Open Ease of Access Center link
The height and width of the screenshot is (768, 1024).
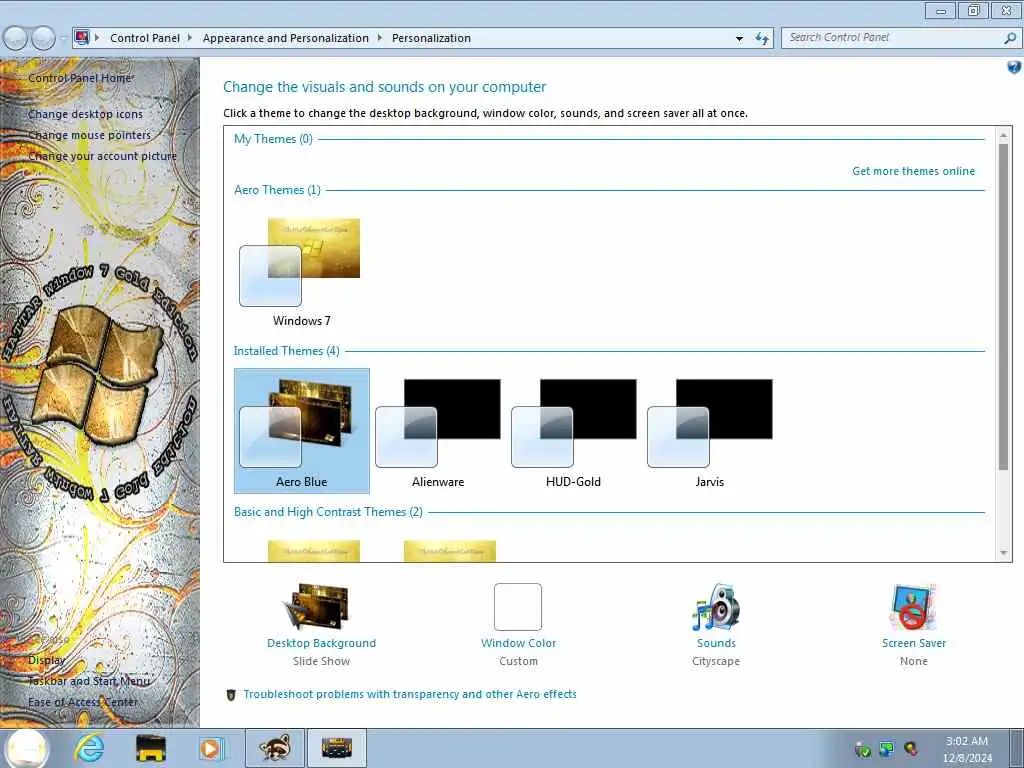(x=82, y=702)
